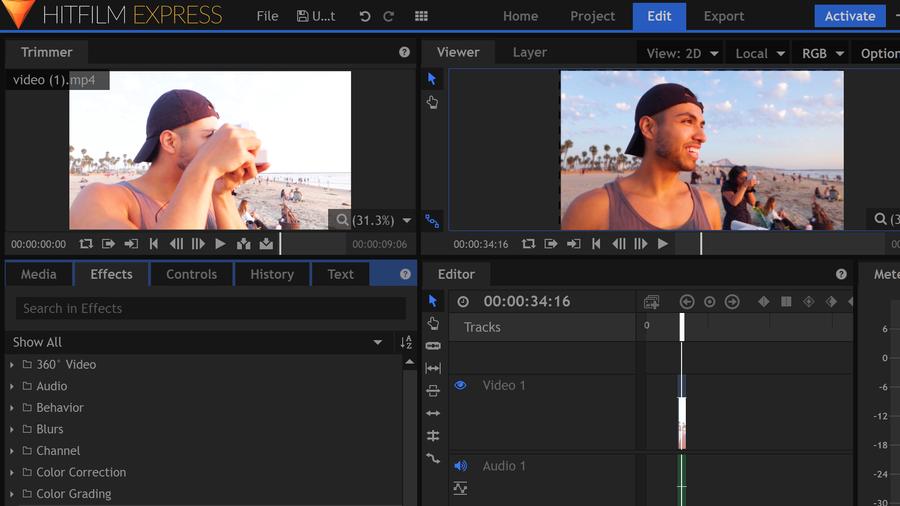Open the RGB channels dropdown
The image size is (900, 506).
coord(822,53)
